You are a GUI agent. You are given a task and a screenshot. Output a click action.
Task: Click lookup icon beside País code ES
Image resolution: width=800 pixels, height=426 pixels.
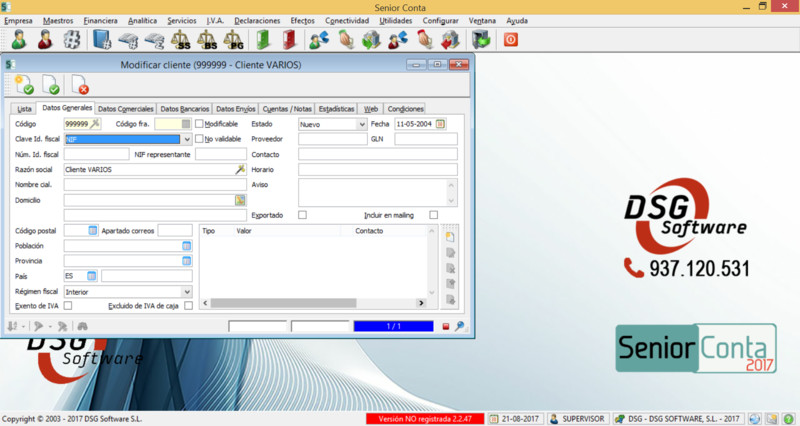point(91,276)
